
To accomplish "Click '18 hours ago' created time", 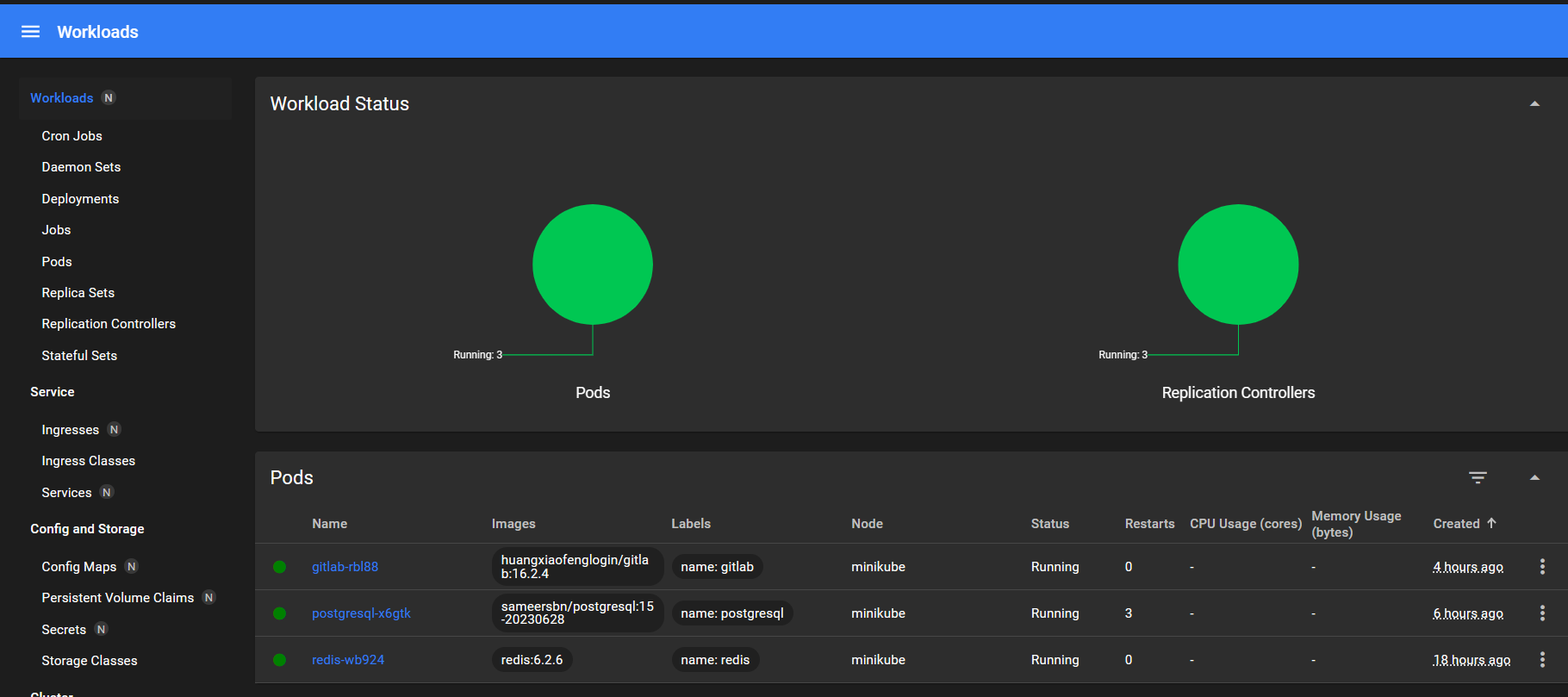I will 1472,660.
